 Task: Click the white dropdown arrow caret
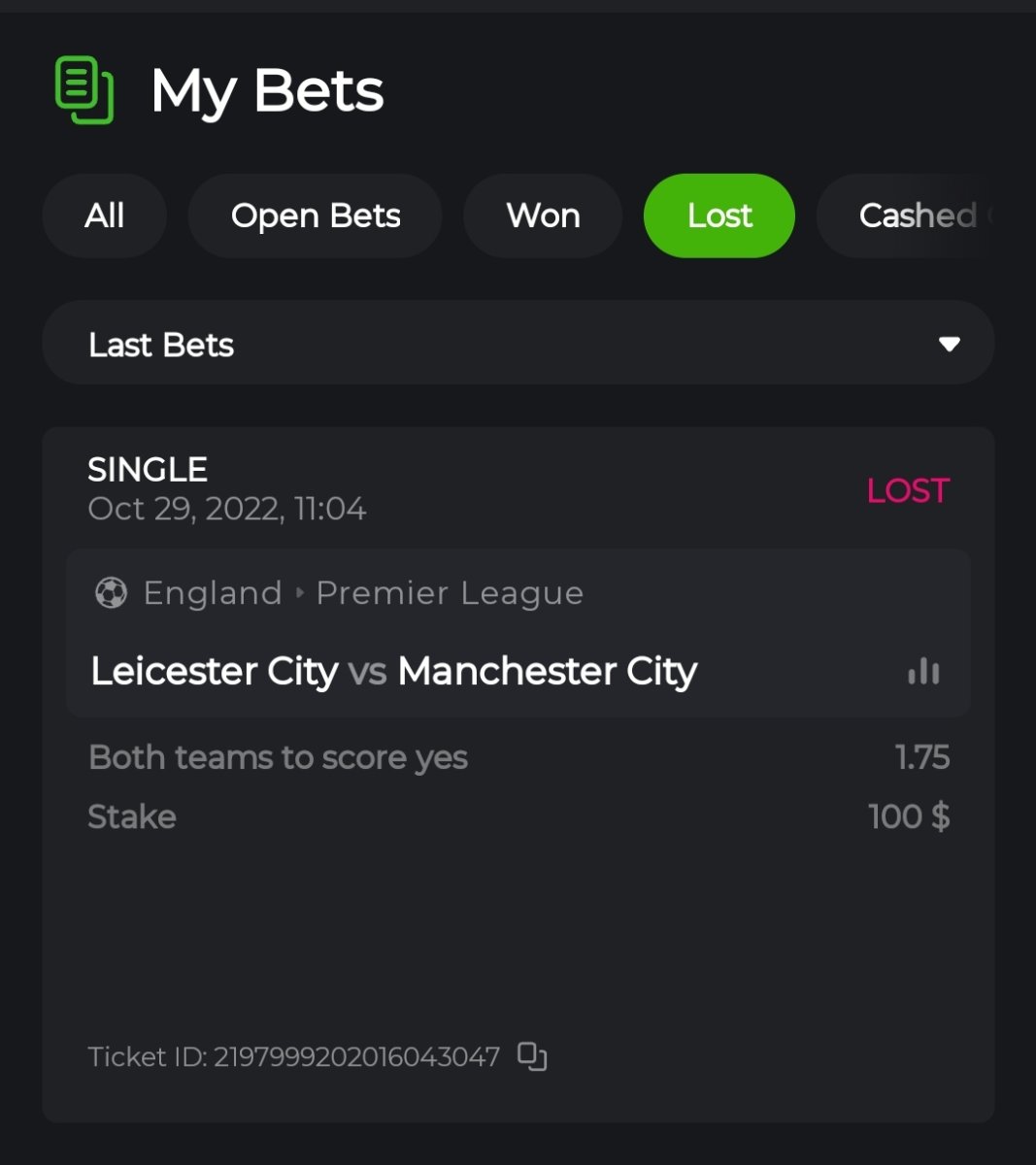coord(949,344)
